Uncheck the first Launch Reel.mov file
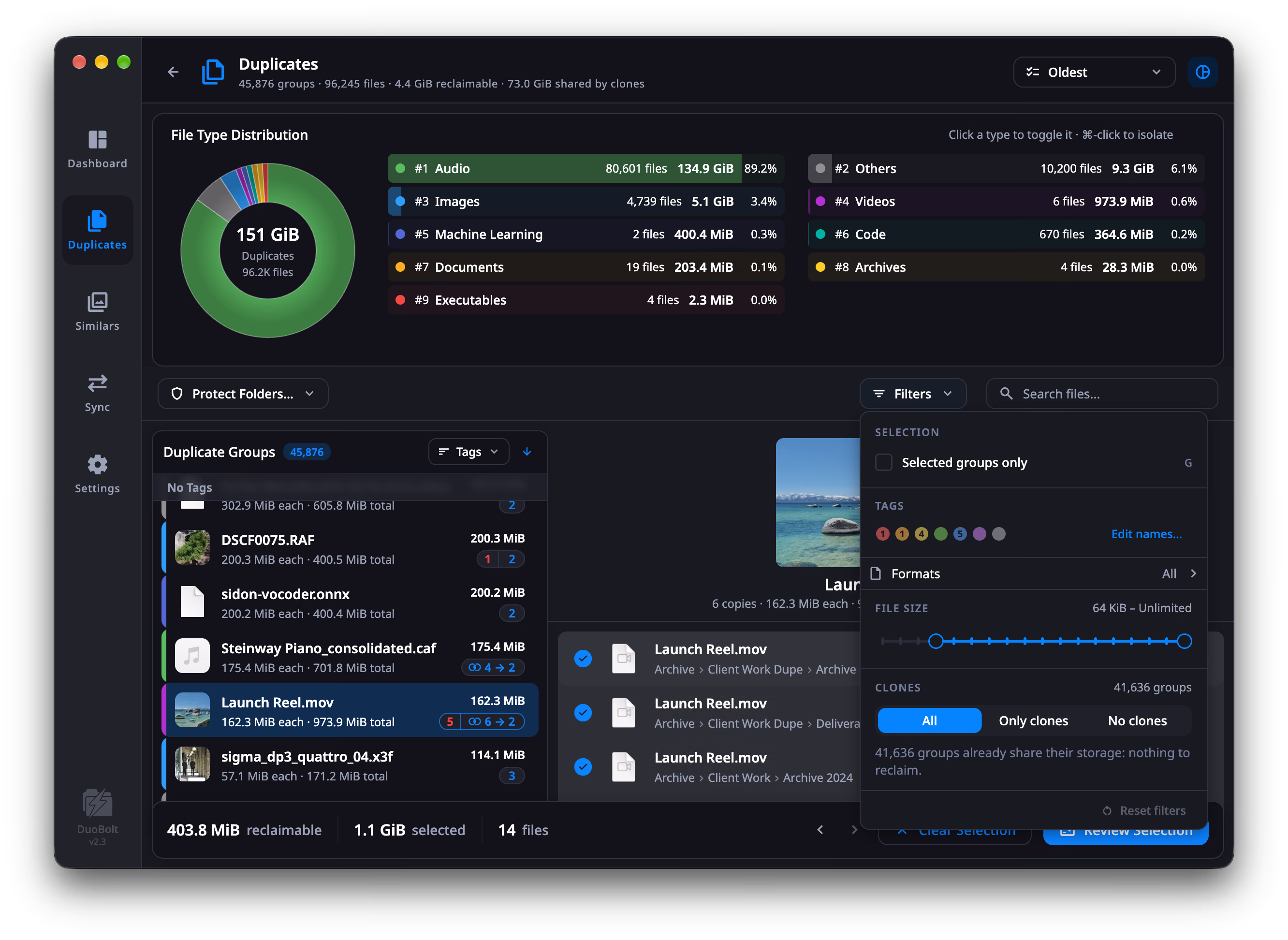Image resolution: width=1288 pixels, height=940 pixels. [583, 659]
